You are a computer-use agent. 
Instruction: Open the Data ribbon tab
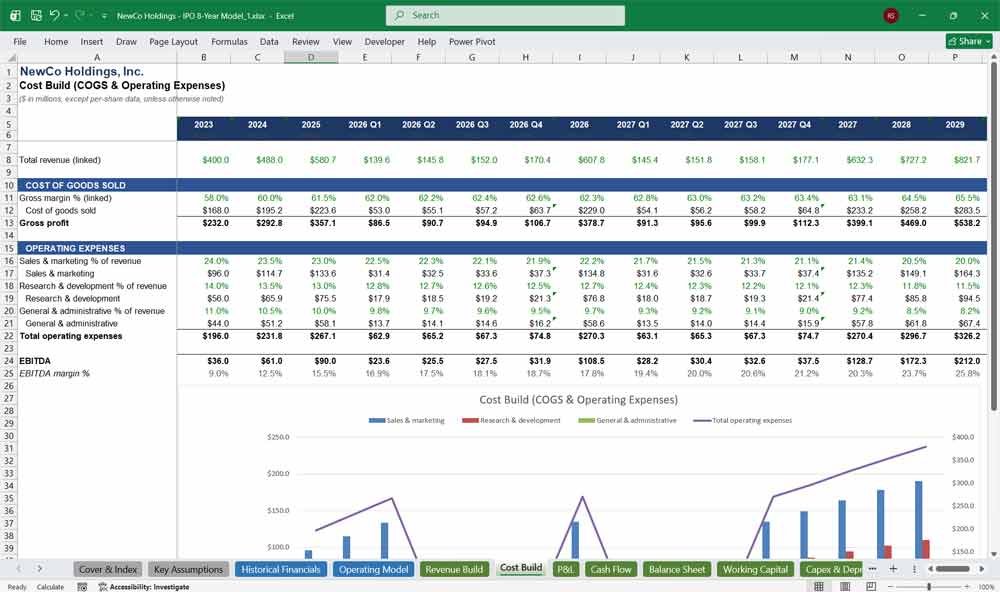coord(268,41)
